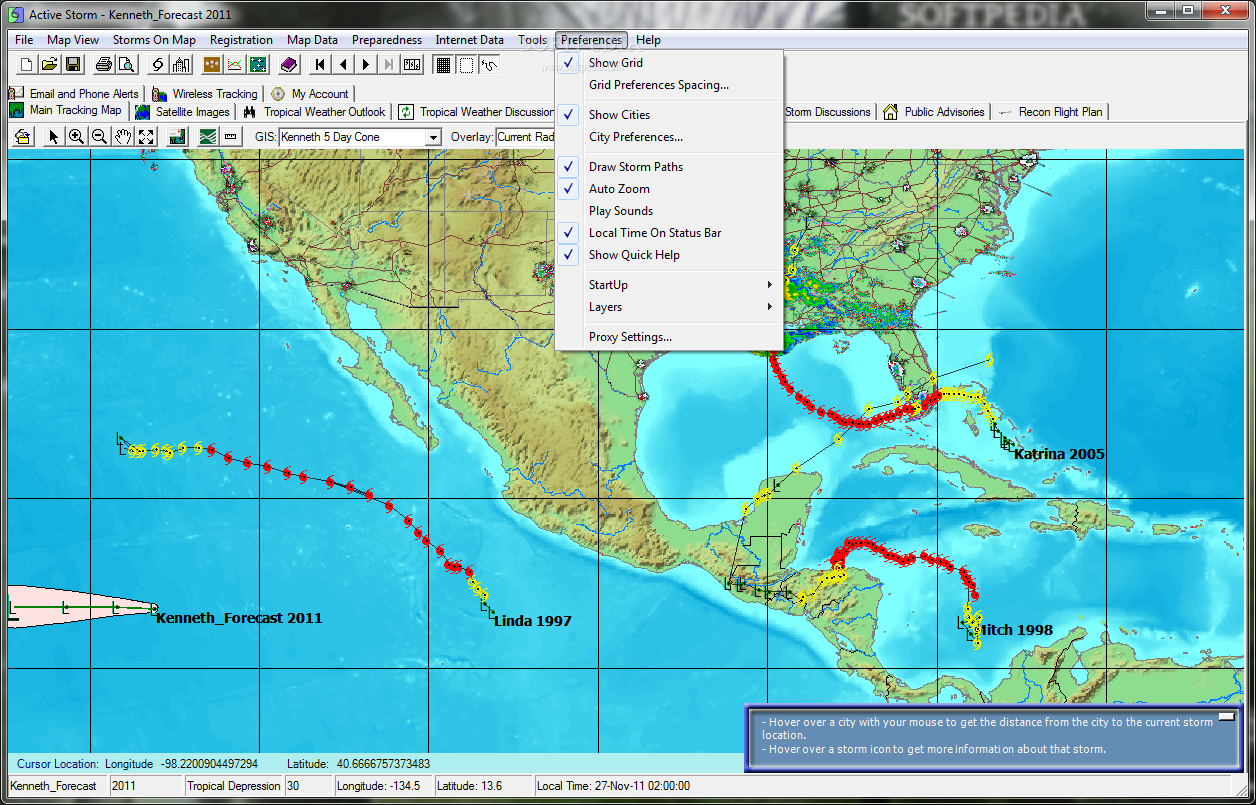Screen dimensions: 1256x805
Task: Open the Map Data menu
Action: tap(312, 40)
